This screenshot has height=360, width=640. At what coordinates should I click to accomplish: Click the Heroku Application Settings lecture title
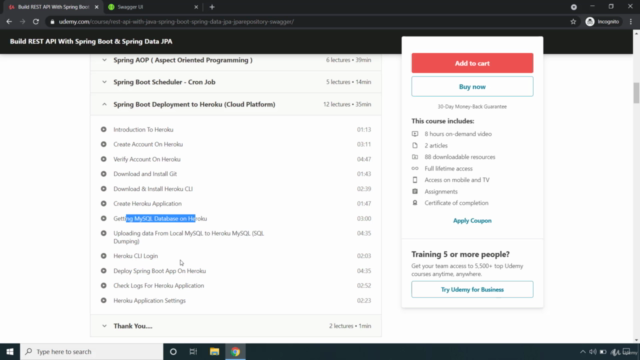tap(149, 300)
